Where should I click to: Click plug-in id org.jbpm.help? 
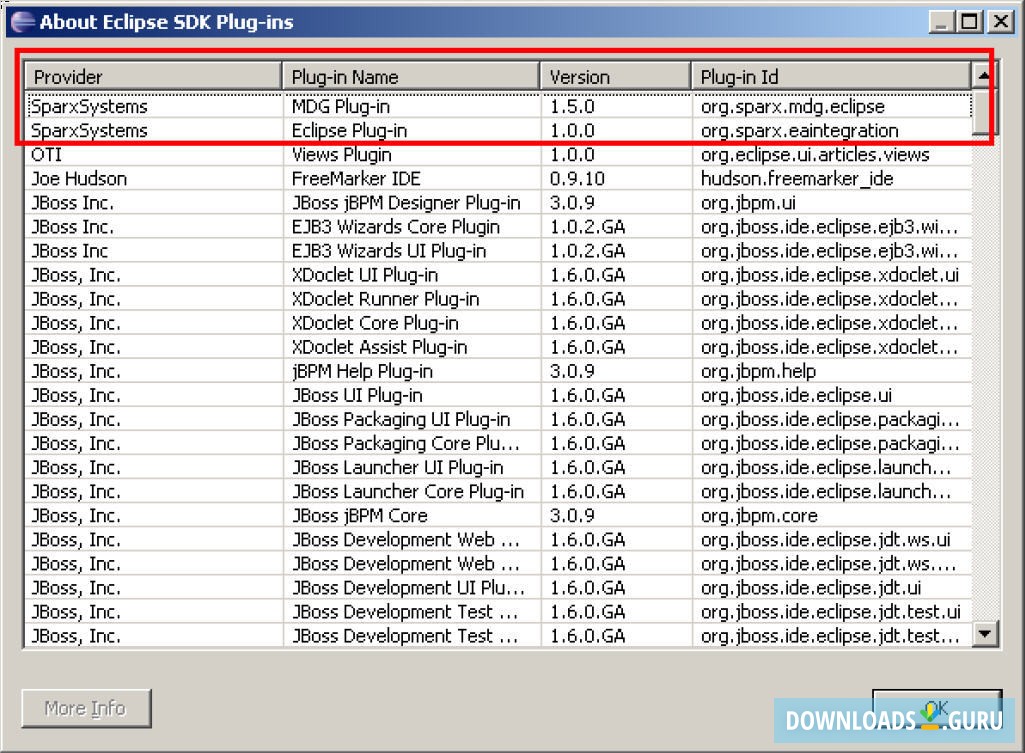click(758, 372)
